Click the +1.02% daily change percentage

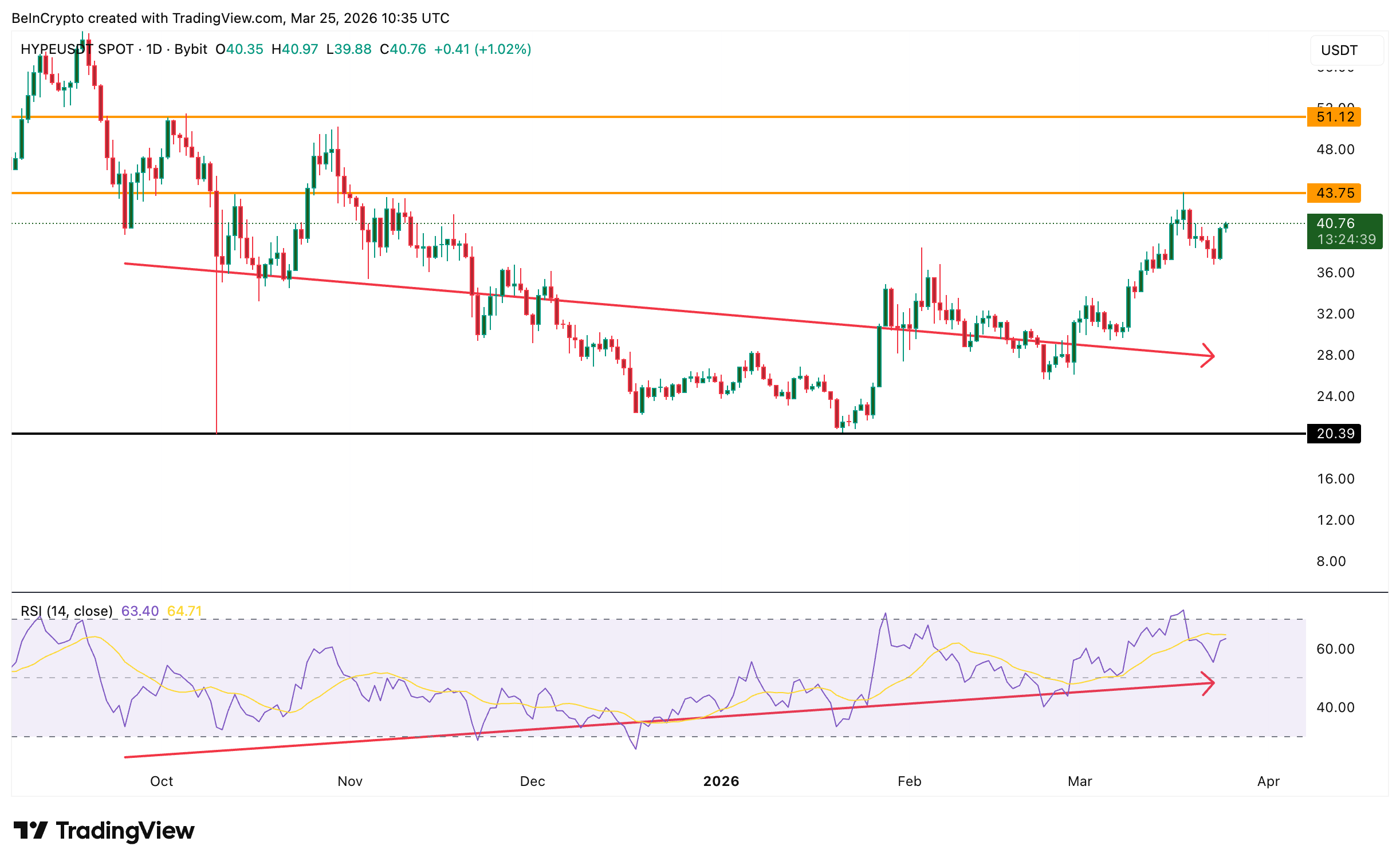click(503, 49)
